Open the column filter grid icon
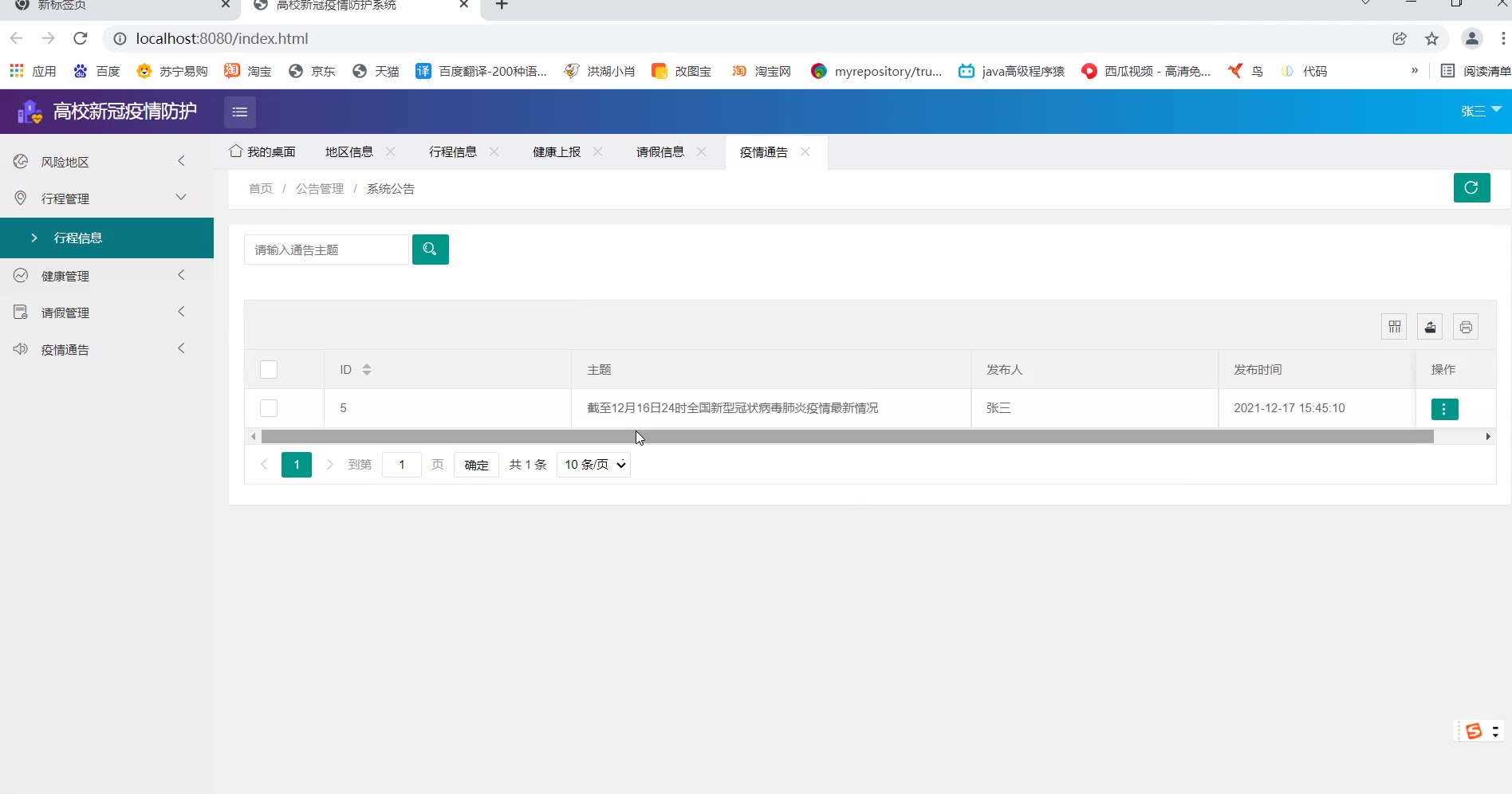This screenshot has height=794, width=1512. click(1394, 327)
